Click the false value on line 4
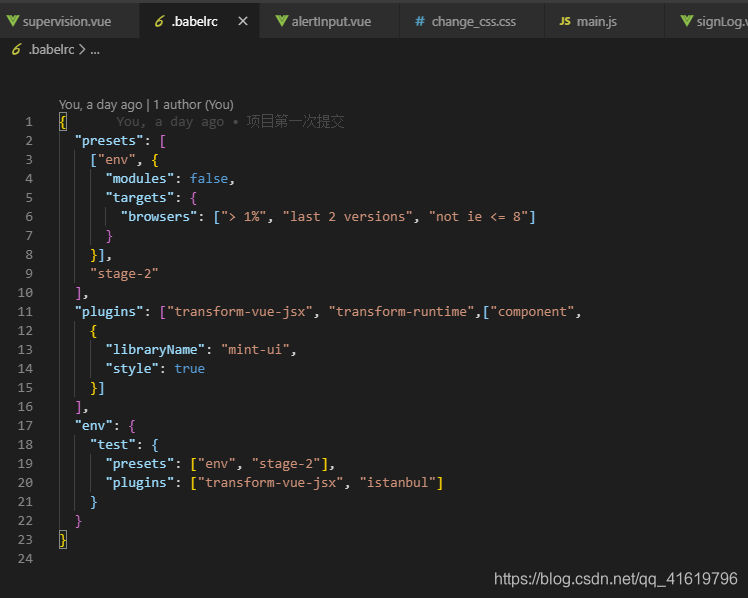The width and height of the screenshot is (748, 598). (209, 179)
